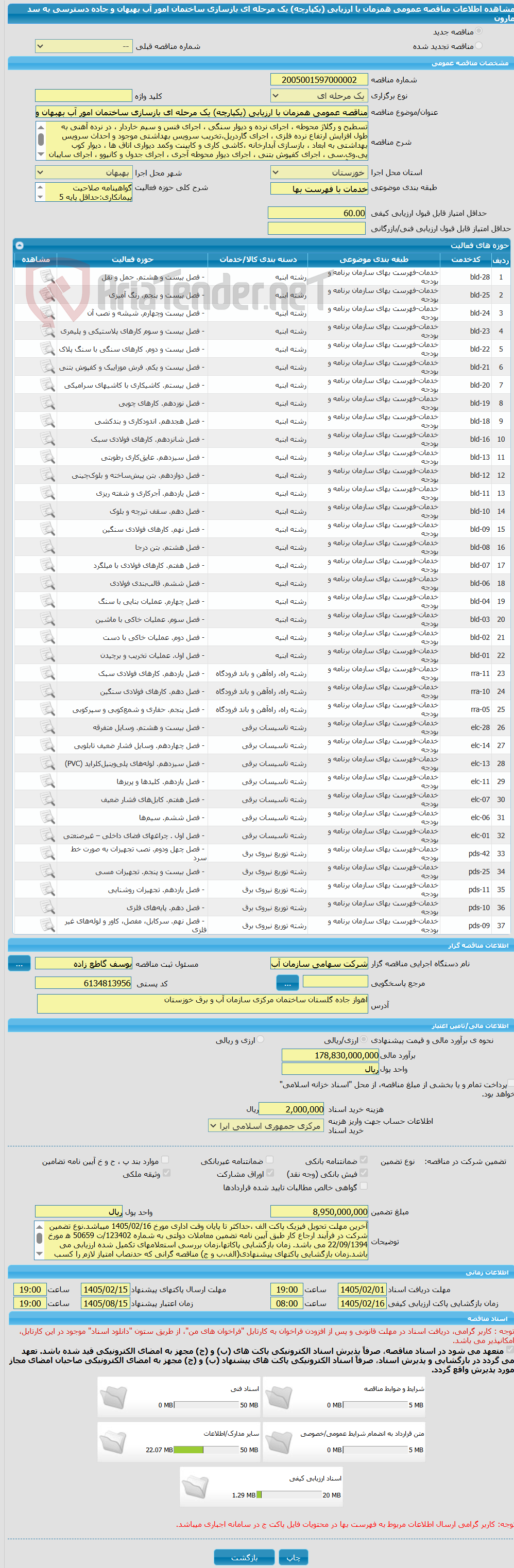Open view icon for row bld-04

(x=47, y=601)
